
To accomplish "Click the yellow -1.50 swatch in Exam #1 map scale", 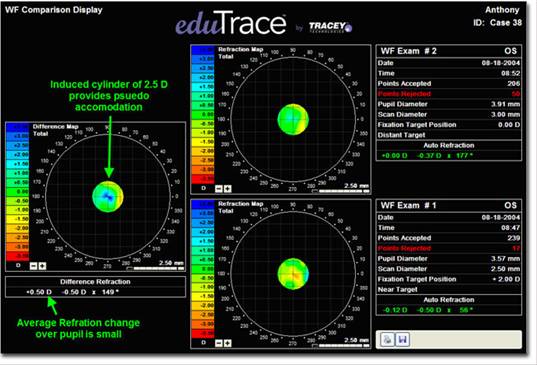I will point(203,296).
